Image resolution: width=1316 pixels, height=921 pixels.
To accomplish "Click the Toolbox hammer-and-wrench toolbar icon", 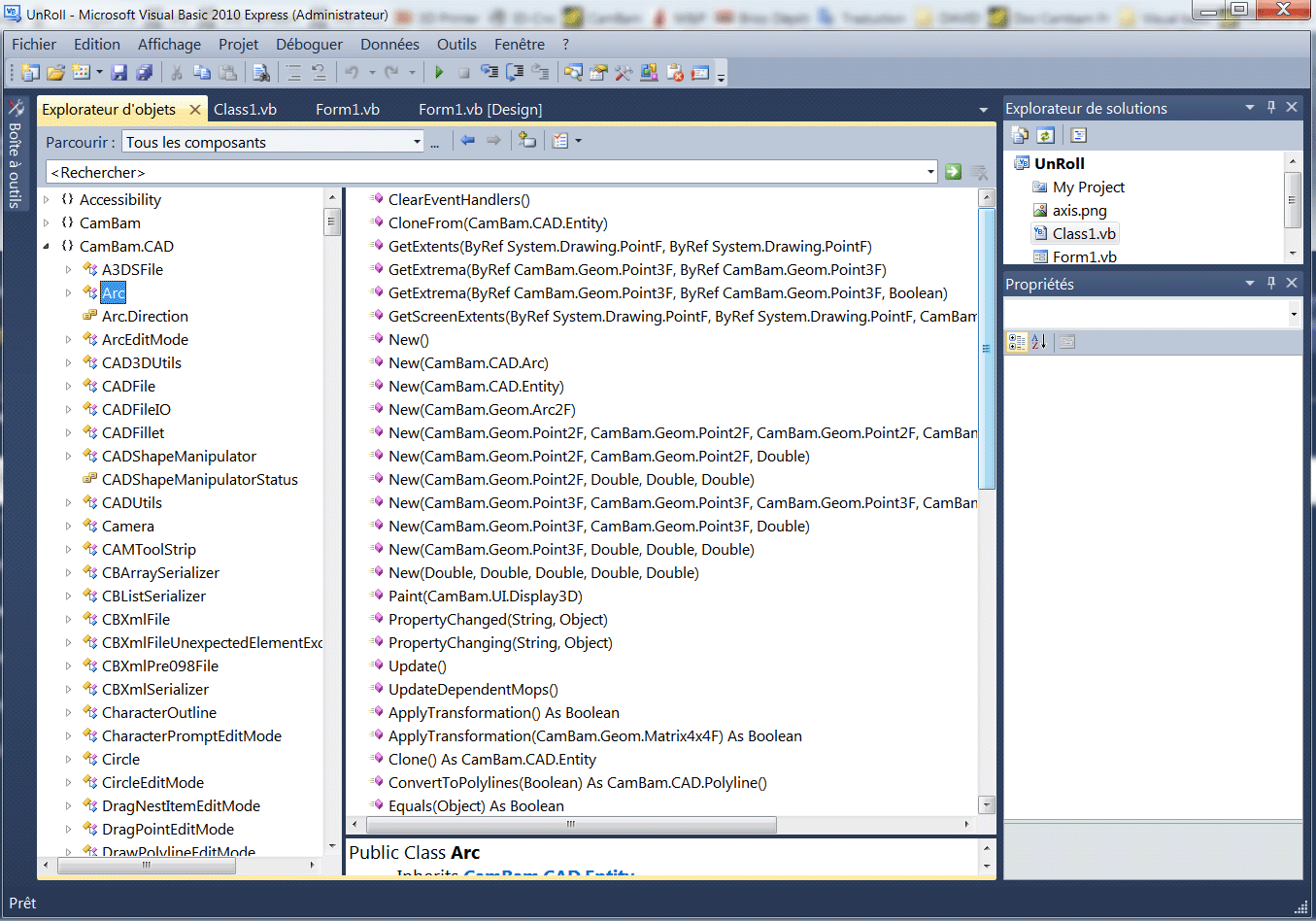I will [x=624, y=73].
